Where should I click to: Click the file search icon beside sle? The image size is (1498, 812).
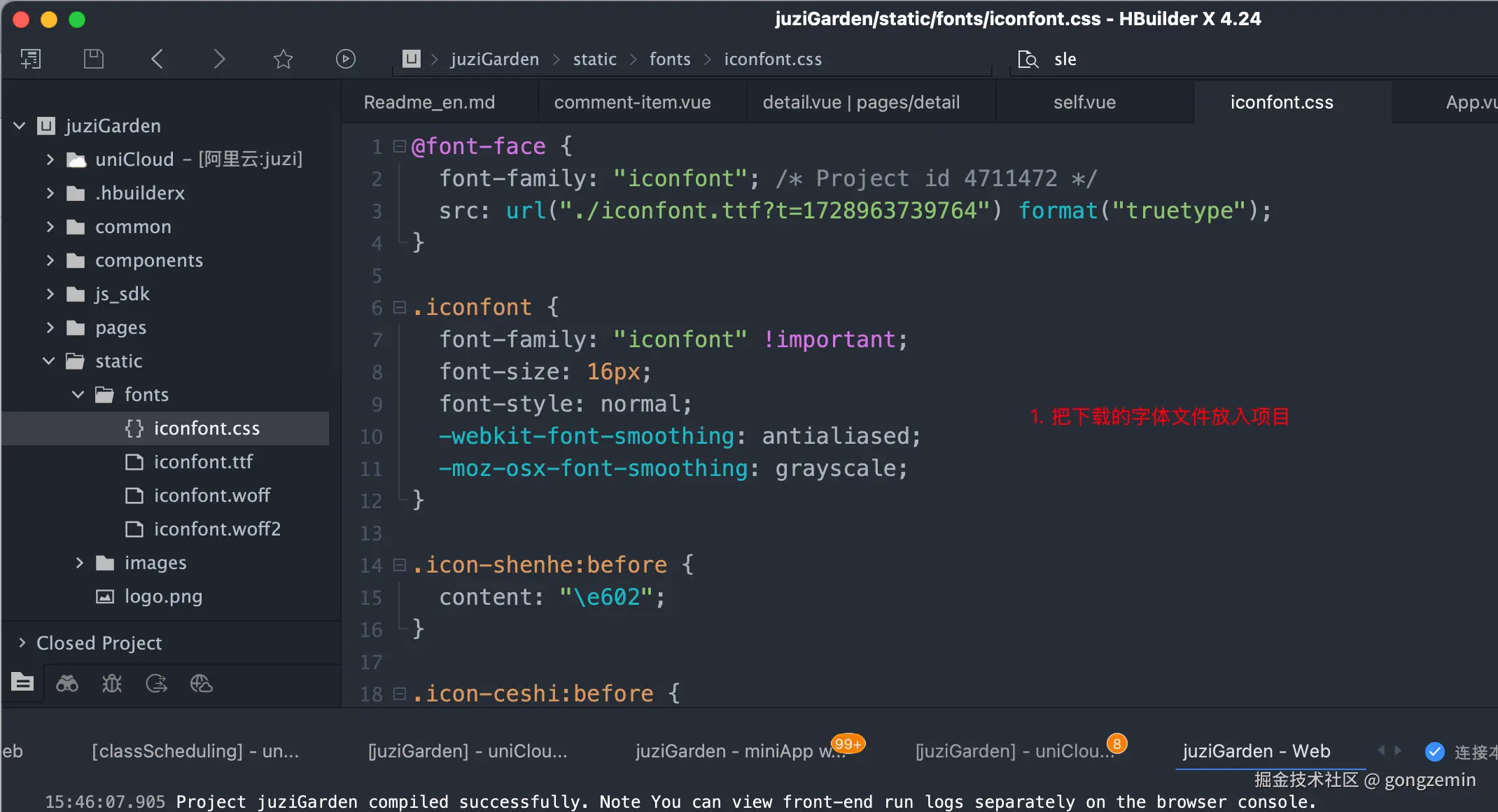pyautogui.click(x=1028, y=59)
